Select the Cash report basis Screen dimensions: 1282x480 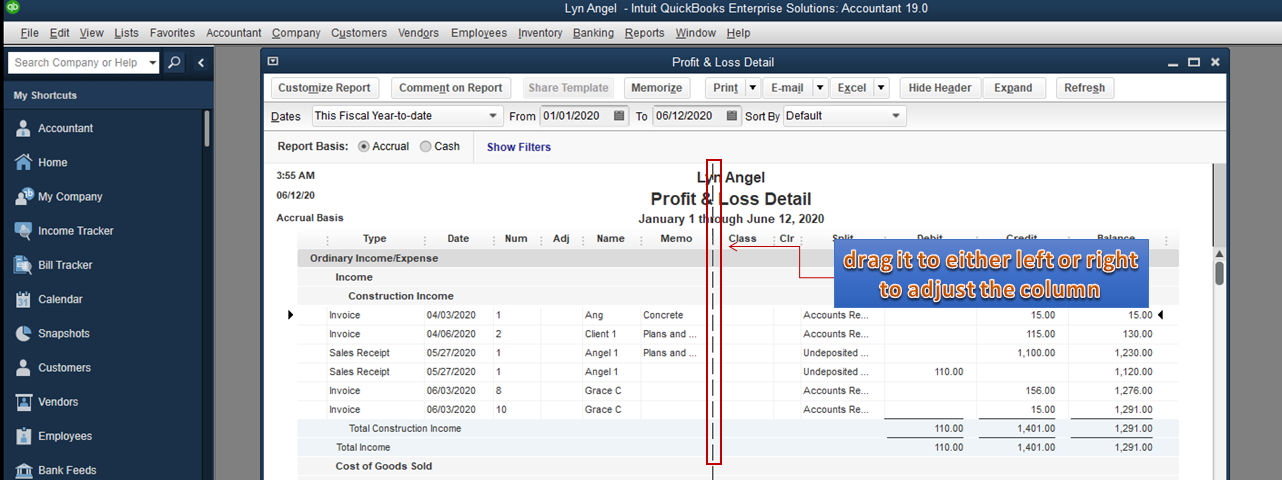tap(426, 147)
